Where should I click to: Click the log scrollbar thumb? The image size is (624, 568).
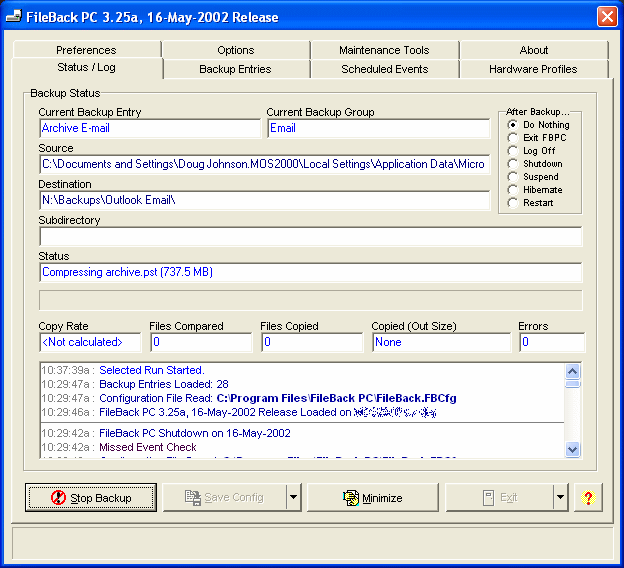point(573,384)
